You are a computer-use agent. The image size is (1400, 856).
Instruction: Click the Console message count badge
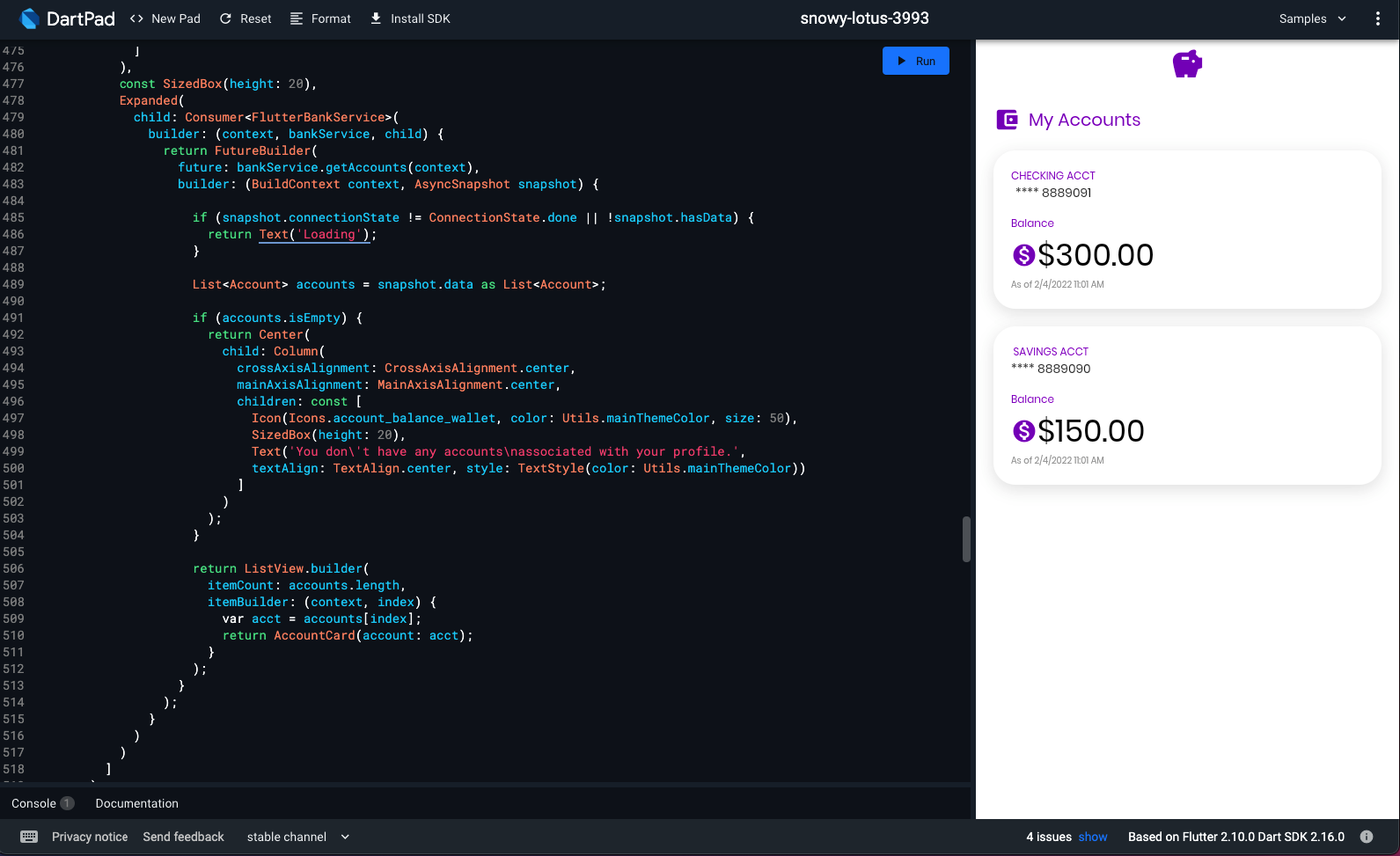(68, 803)
